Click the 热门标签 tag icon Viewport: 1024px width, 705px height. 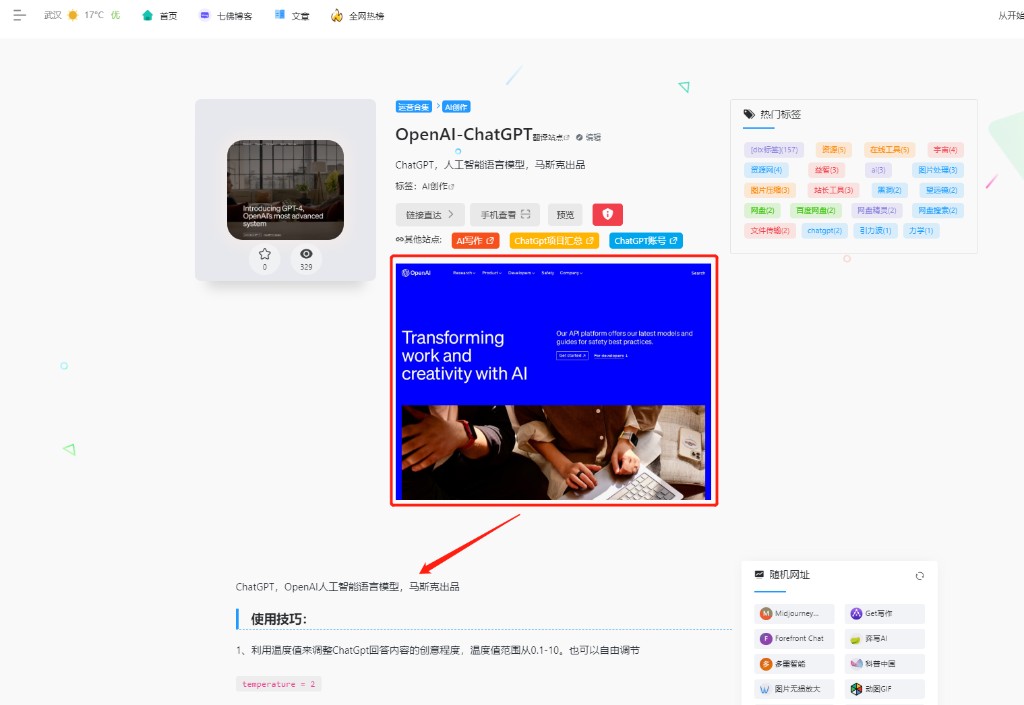click(x=749, y=114)
